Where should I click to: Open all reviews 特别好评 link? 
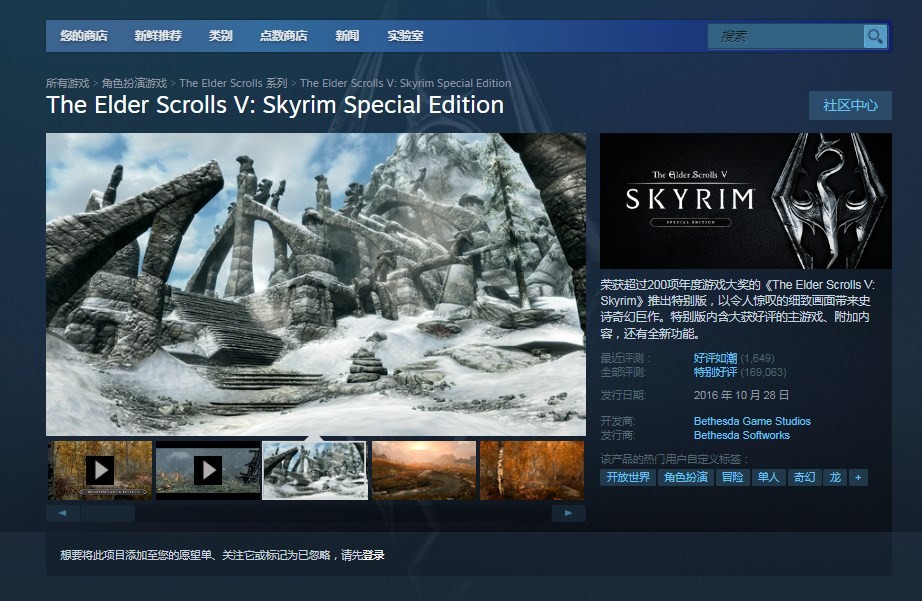(x=715, y=372)
